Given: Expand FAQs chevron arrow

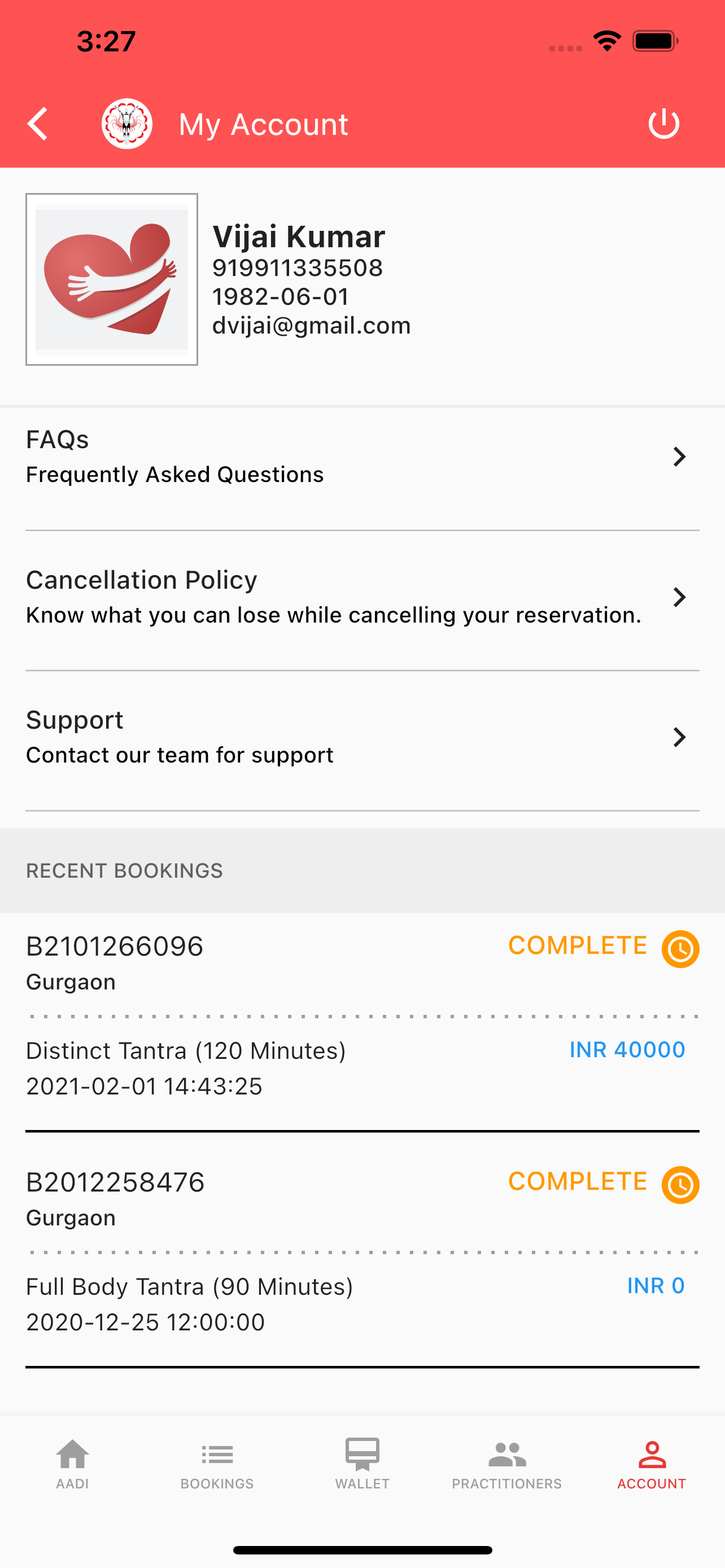Looking at the screenshot, I should (679, 457).
